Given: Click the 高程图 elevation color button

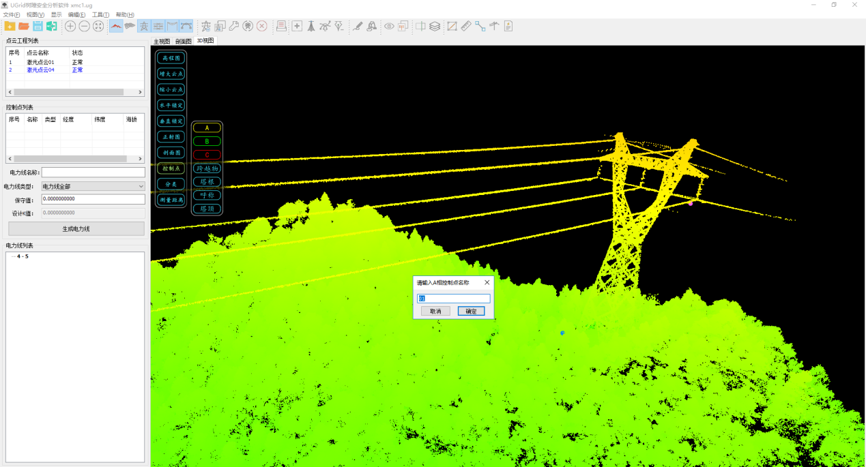Looking at the screenshot, I should point(171,58).
